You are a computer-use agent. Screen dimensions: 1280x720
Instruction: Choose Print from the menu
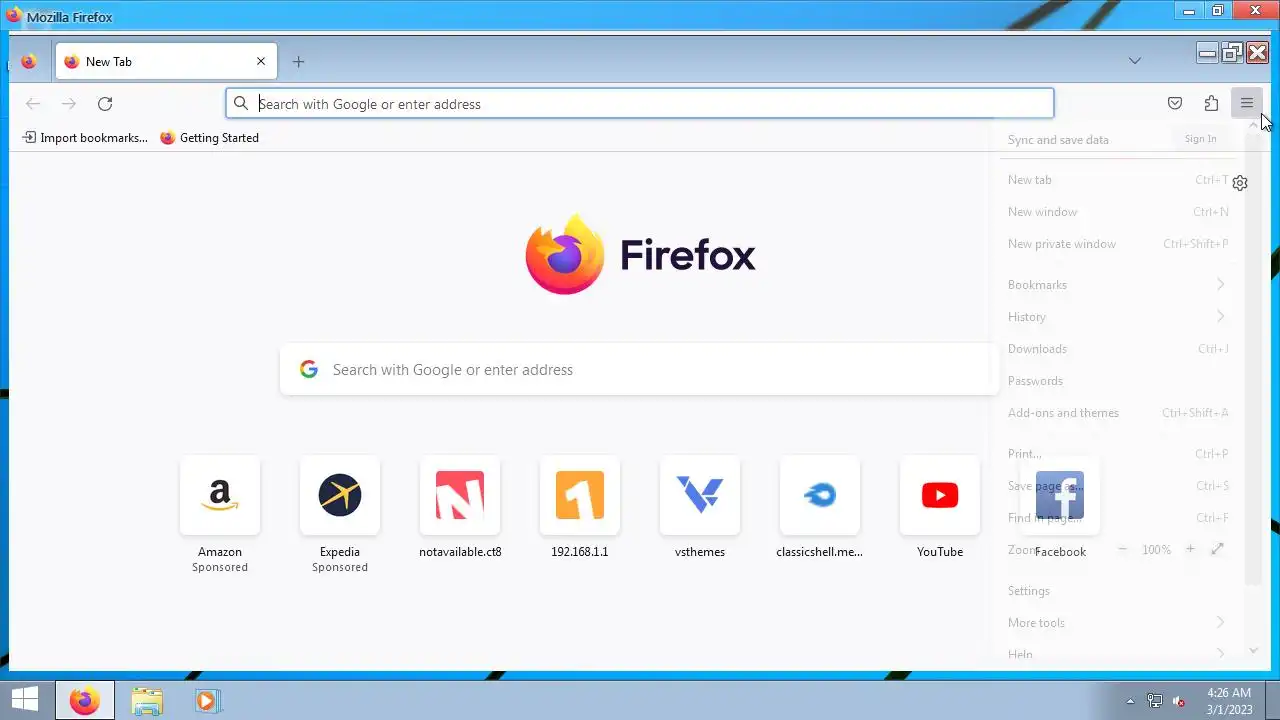pyautogui.click(x=1118, y=454)
